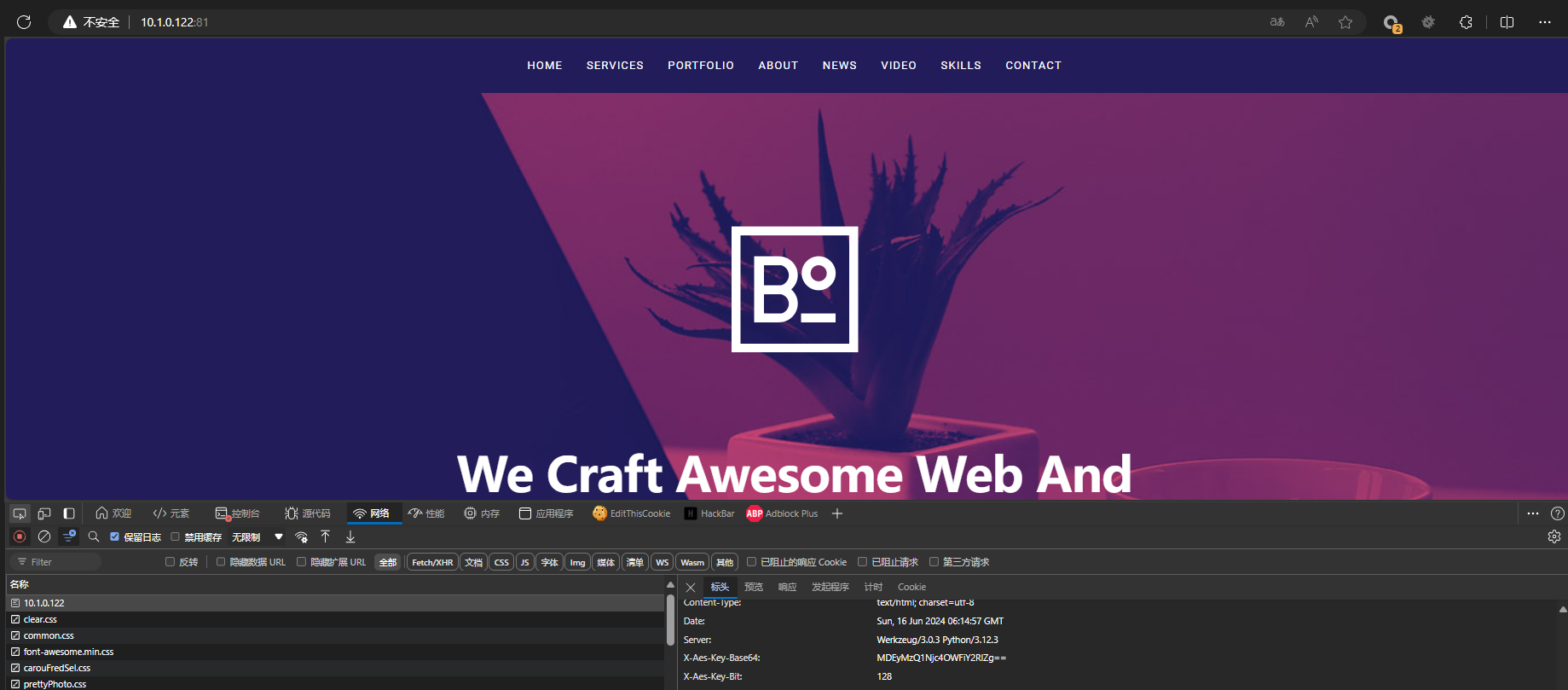Image resolution: width=1568 pixels, height=690 pixels.
Task: Toggle the DevTools activity bar icon
Action: (69, 513)
